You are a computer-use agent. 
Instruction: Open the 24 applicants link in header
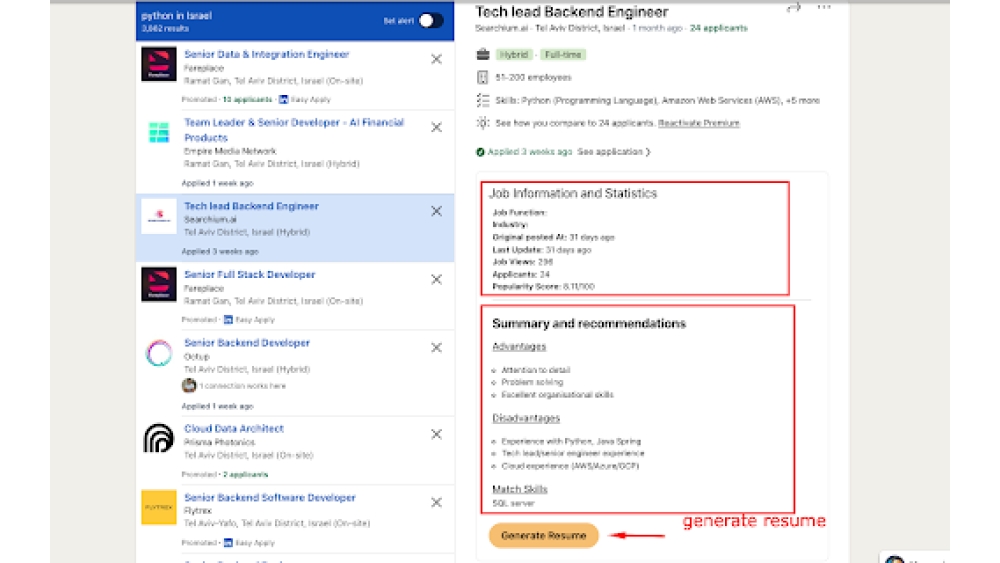718,29
